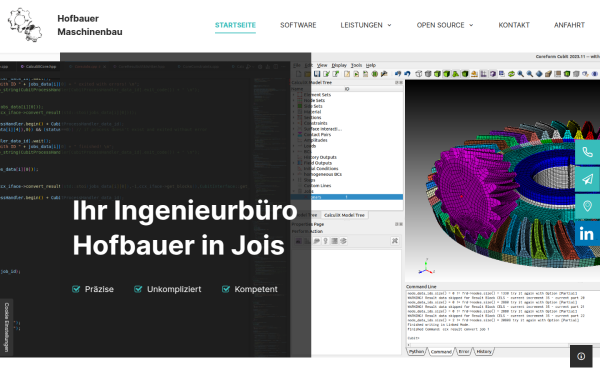Click the XYZ axis triad in viewport

click(x=426, y=267)
